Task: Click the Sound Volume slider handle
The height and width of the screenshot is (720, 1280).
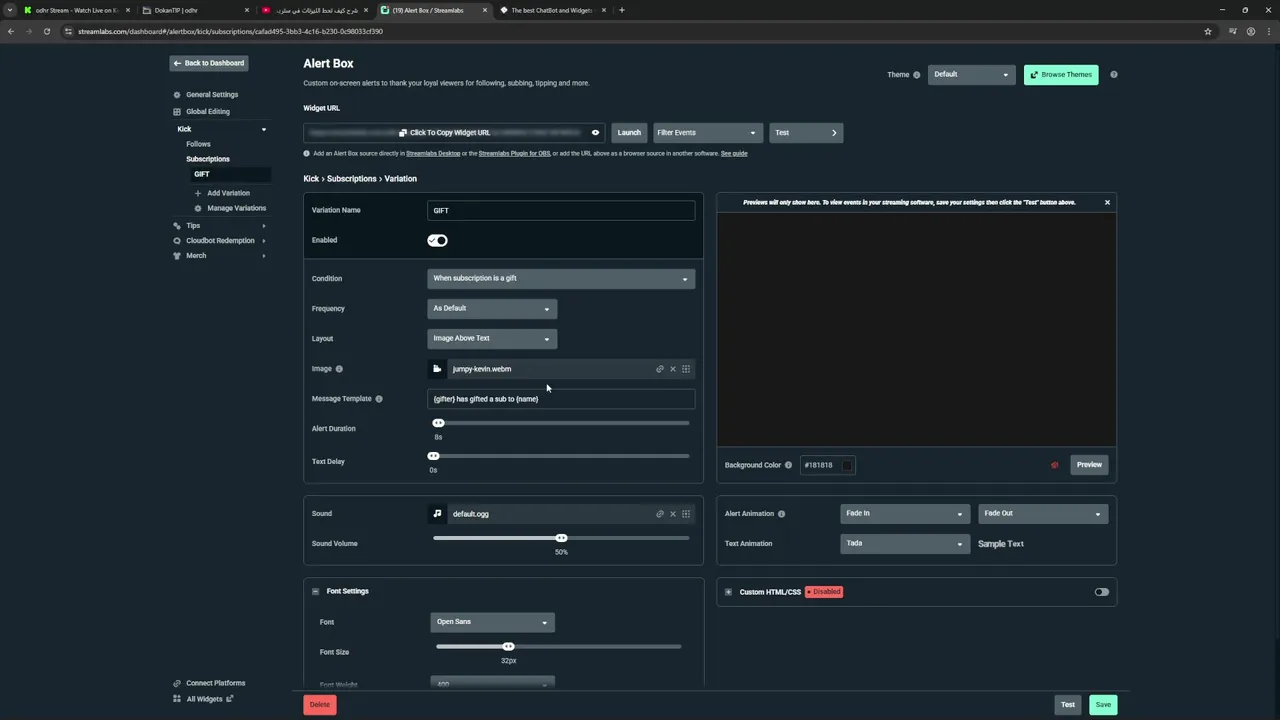Action: pos(561,539)
